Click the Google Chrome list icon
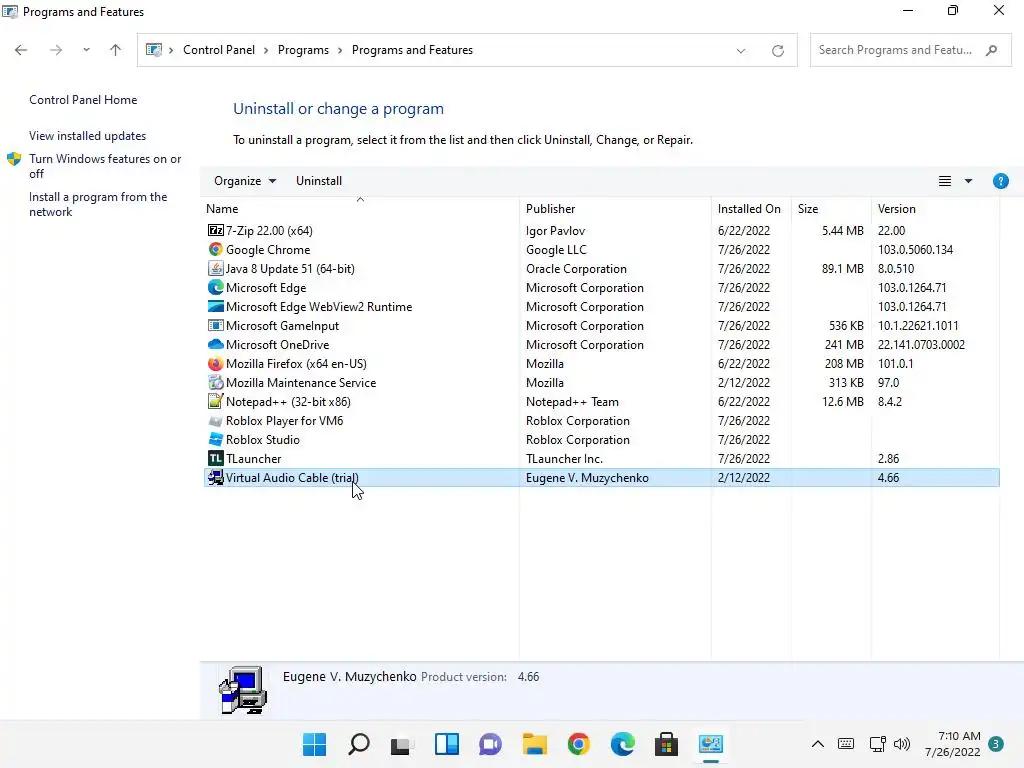This screenshot has height=768, width=1024. (x=216, y=249)
